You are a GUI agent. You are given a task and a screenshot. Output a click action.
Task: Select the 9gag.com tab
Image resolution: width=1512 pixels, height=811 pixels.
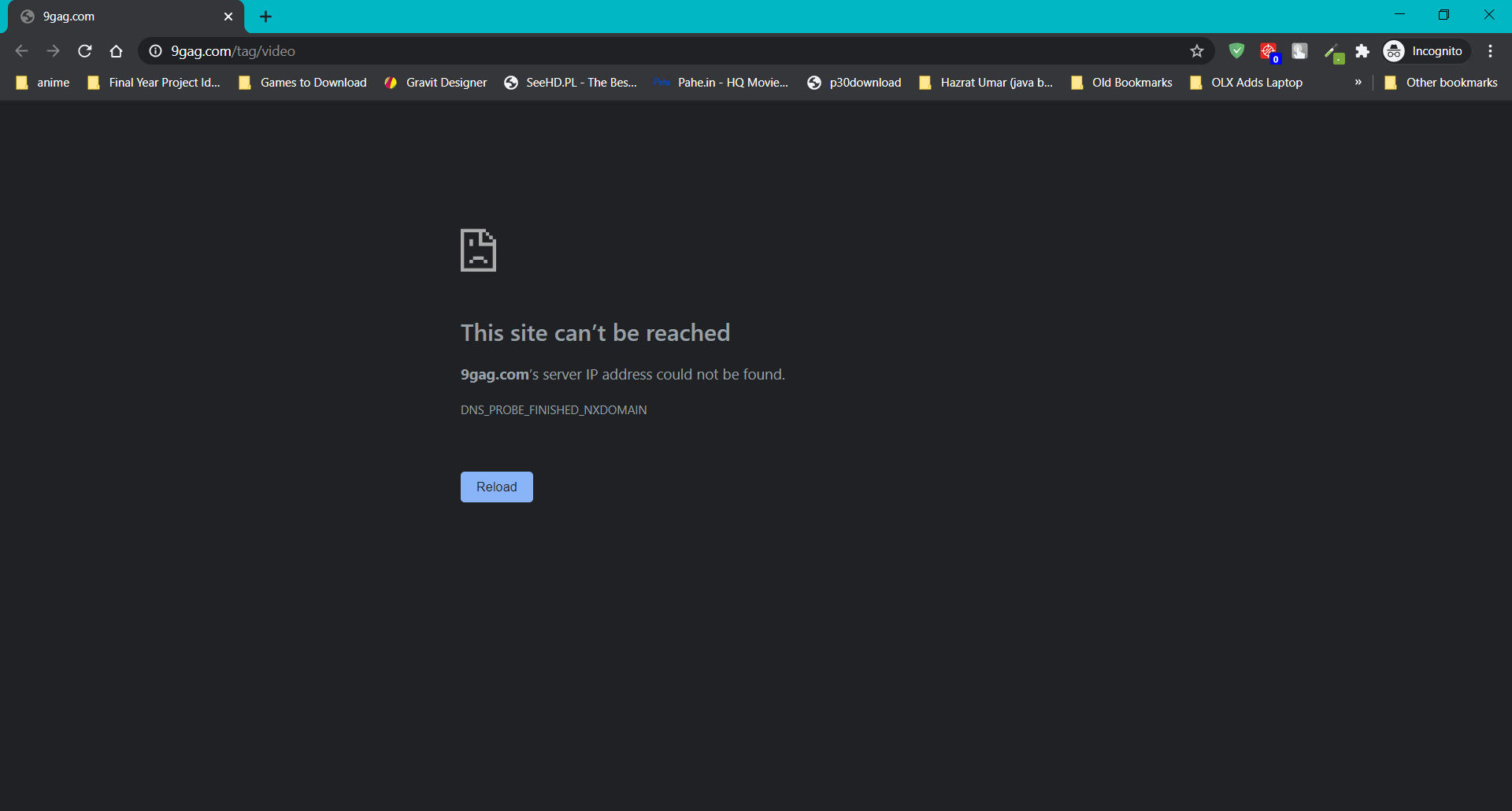(x=126, y=17)
